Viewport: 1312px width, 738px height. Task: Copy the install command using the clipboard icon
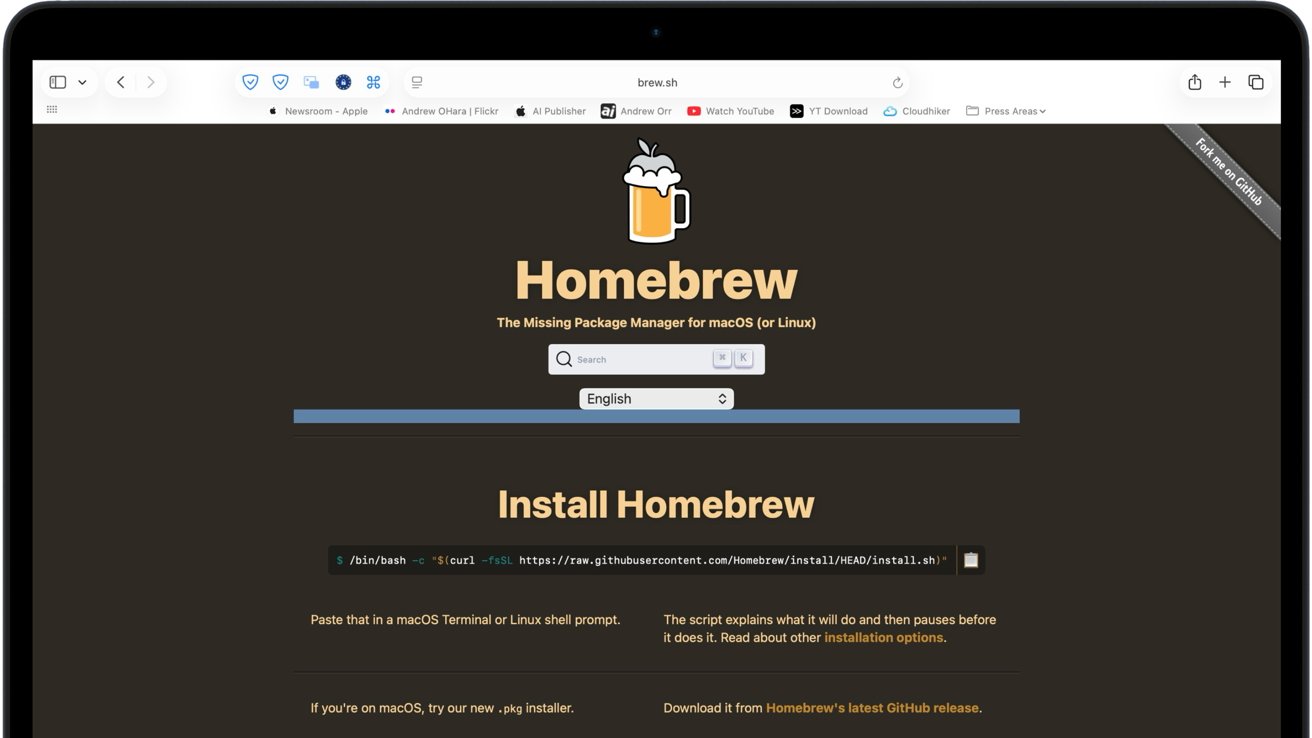tap(970, 560)
